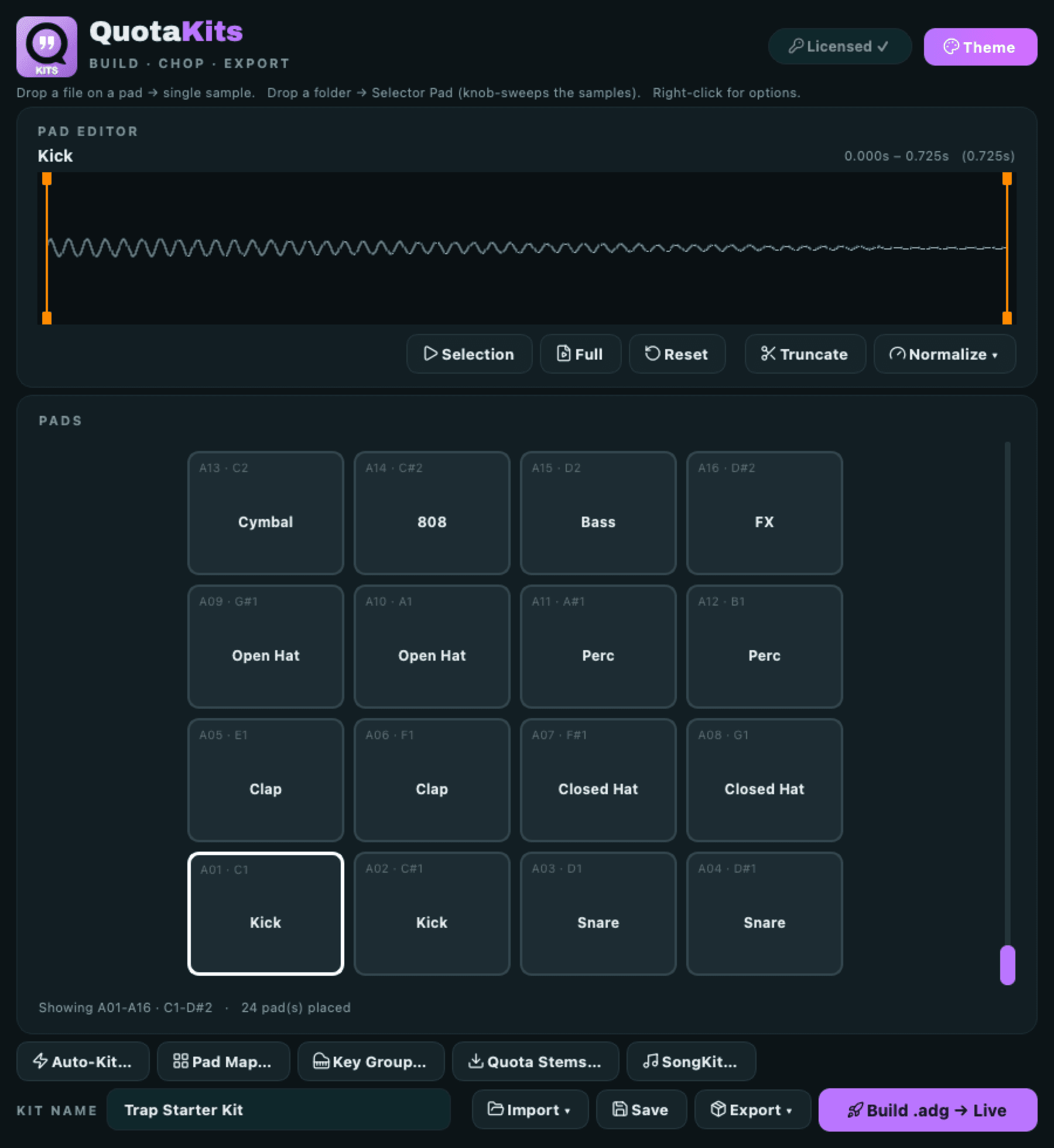Image resolution: width=1054 pixels, height=1148 pixels.
Task: Click the "0.000s – 0.725s" selection range text
Action: pos(896,156)
